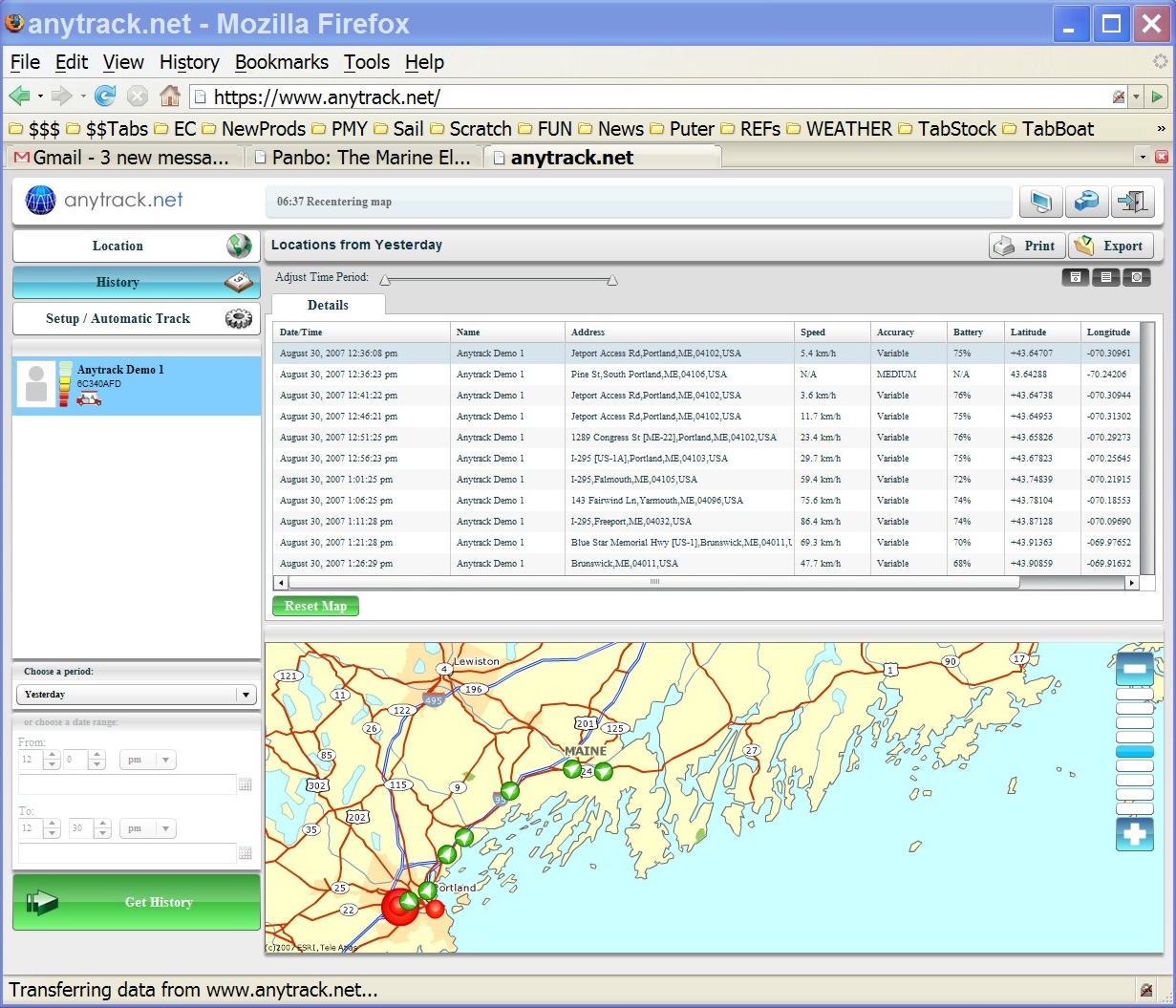Open Setup / Automatic Track
Screen dimensions: 1176x1008
pos(136,318)
